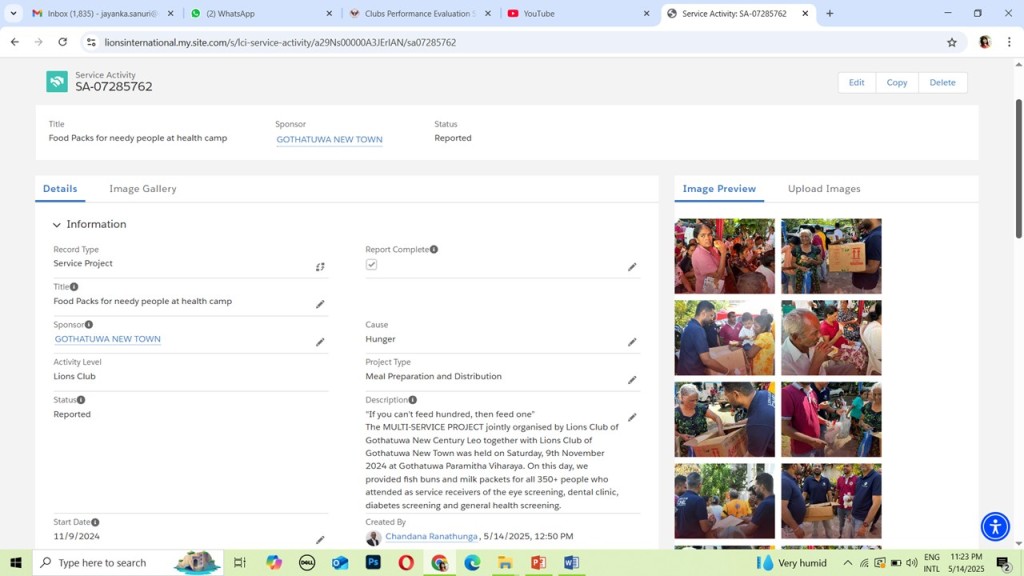Edit the Report Complete field pencil

[632, 266]
